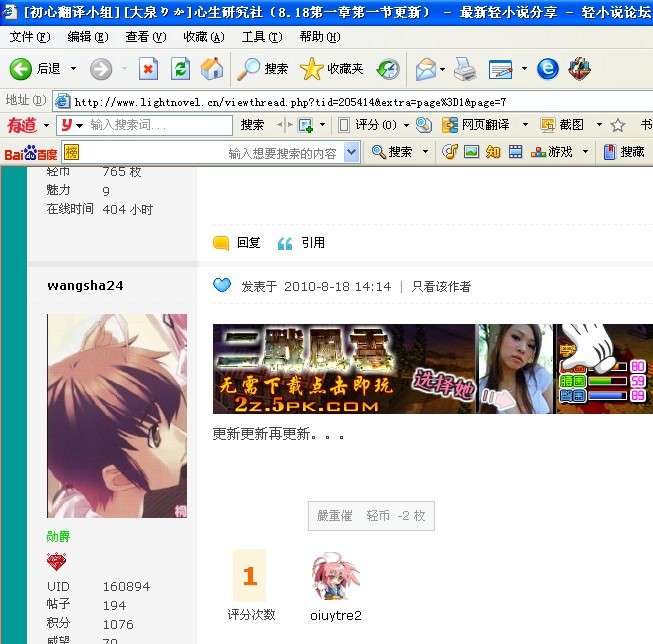
Task: Open the 工具 (Tools) menu
Action: point(260,37)
